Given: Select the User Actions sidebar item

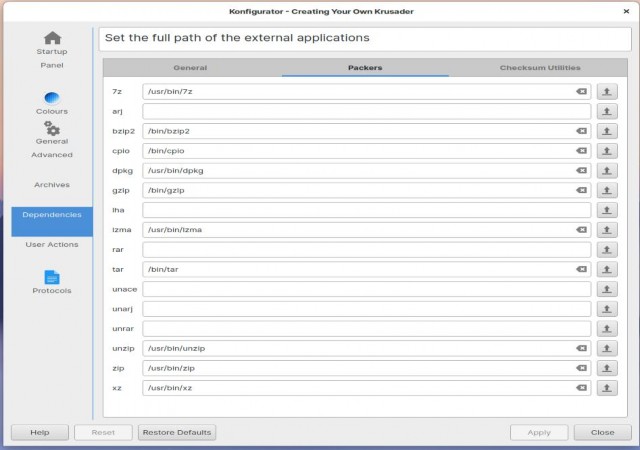Looking at the screenshot, I should (x=52, y=245).
